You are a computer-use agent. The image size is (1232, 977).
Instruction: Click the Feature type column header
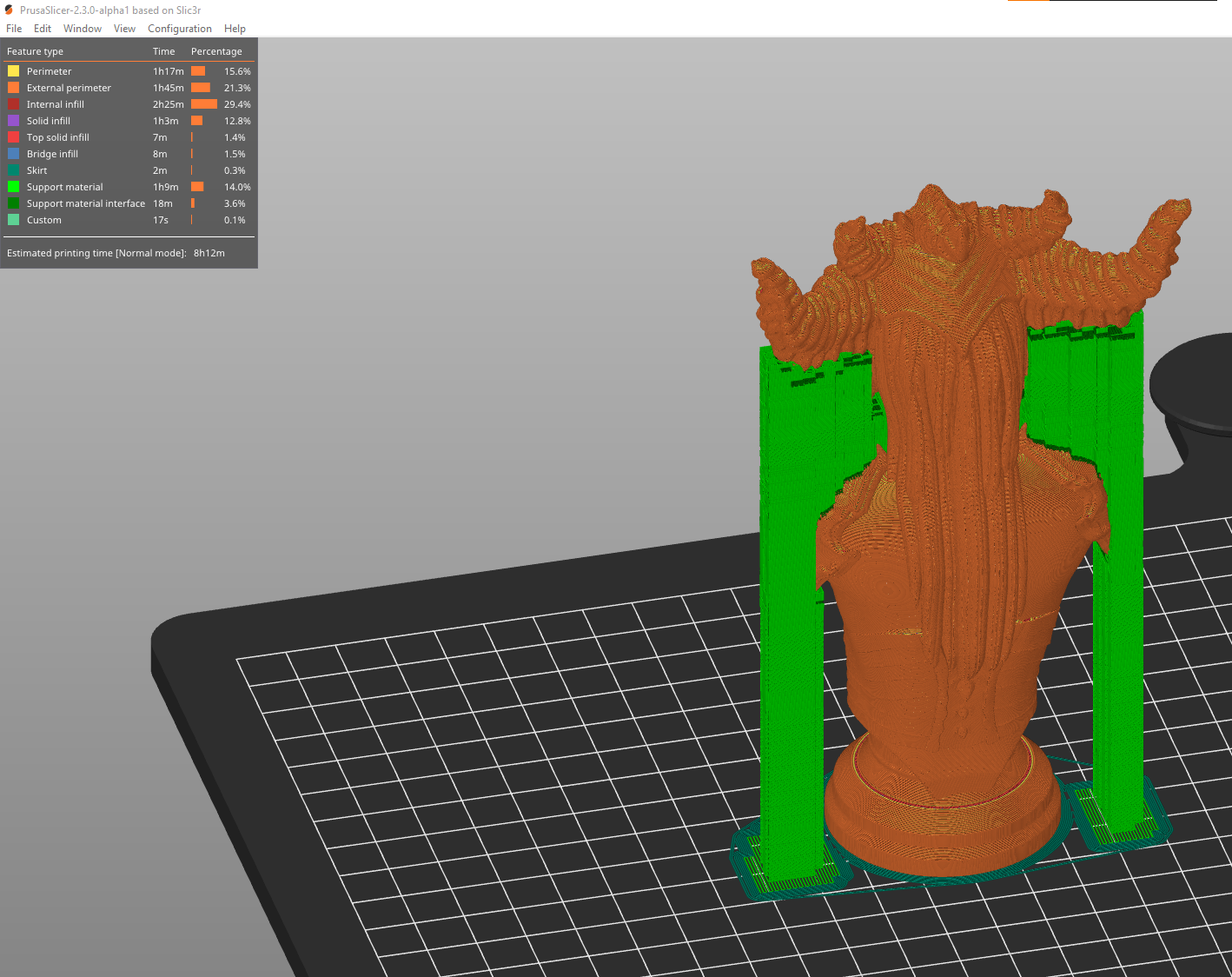tap(35, 51)
